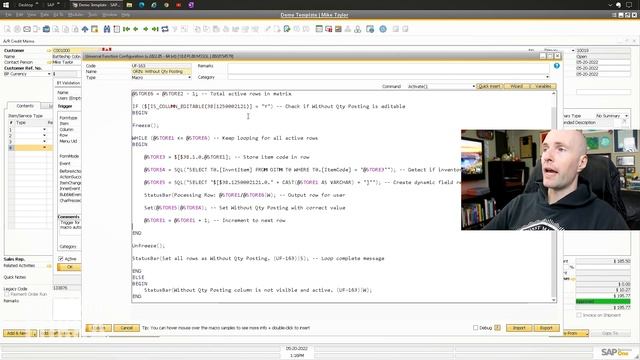Open the calendar toolbar icon
The width and height of the screenshot is (640, 360).
[319, 29]
